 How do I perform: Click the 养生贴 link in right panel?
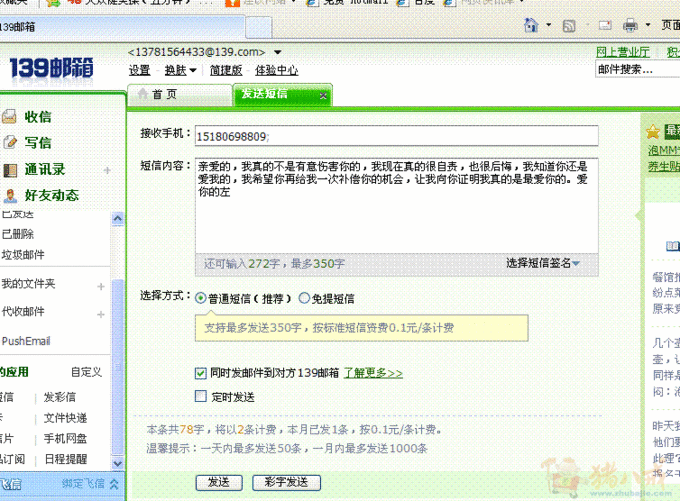664,166
